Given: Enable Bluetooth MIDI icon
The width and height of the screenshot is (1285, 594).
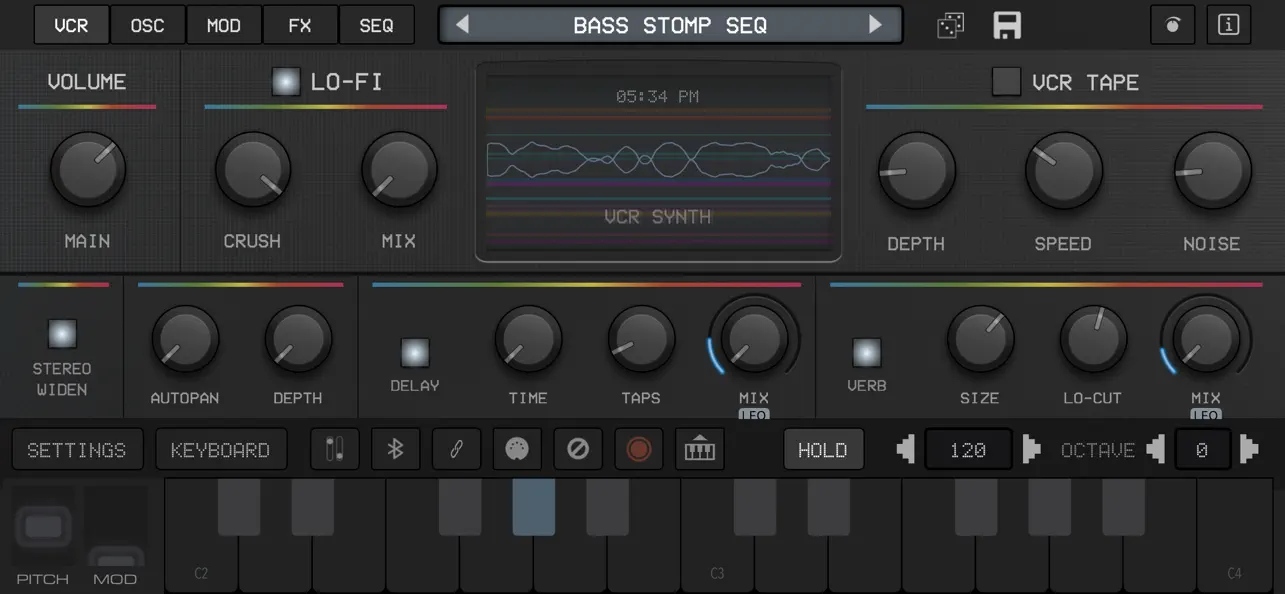Looking at the screenshot, I should pos(396,450).
